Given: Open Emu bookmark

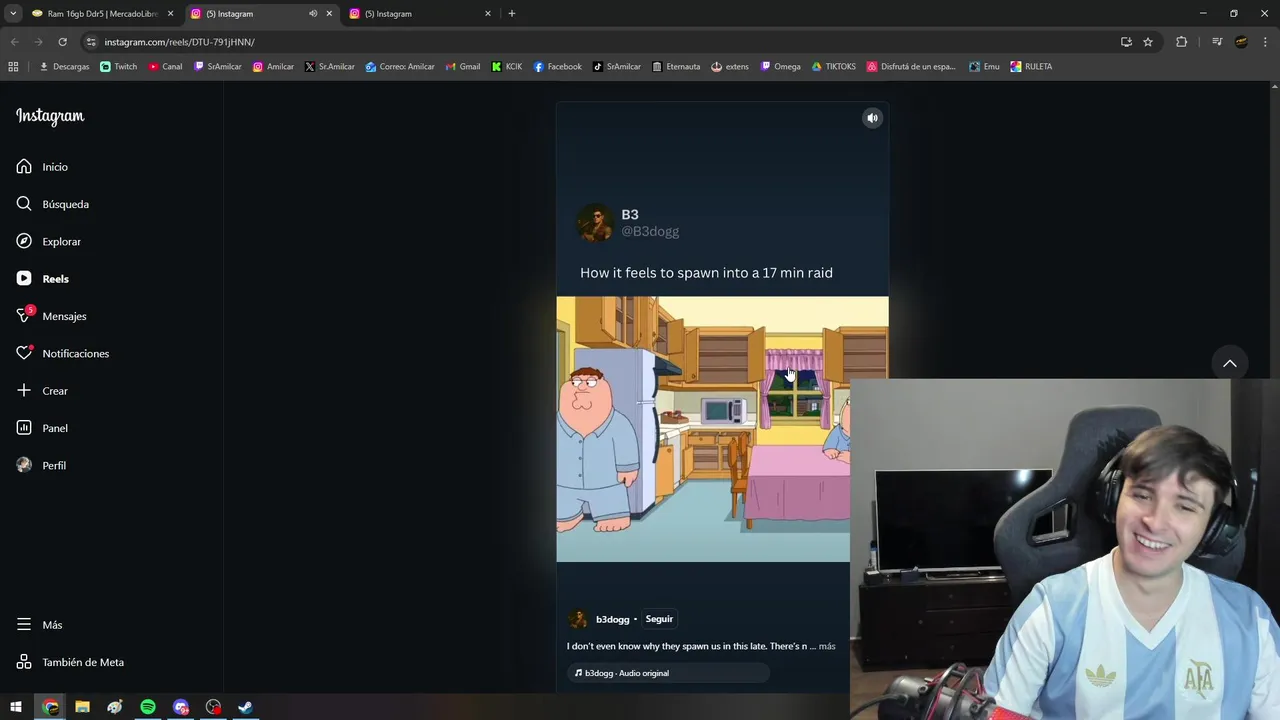Looking at the screenshot, I should tap(984, 67).
